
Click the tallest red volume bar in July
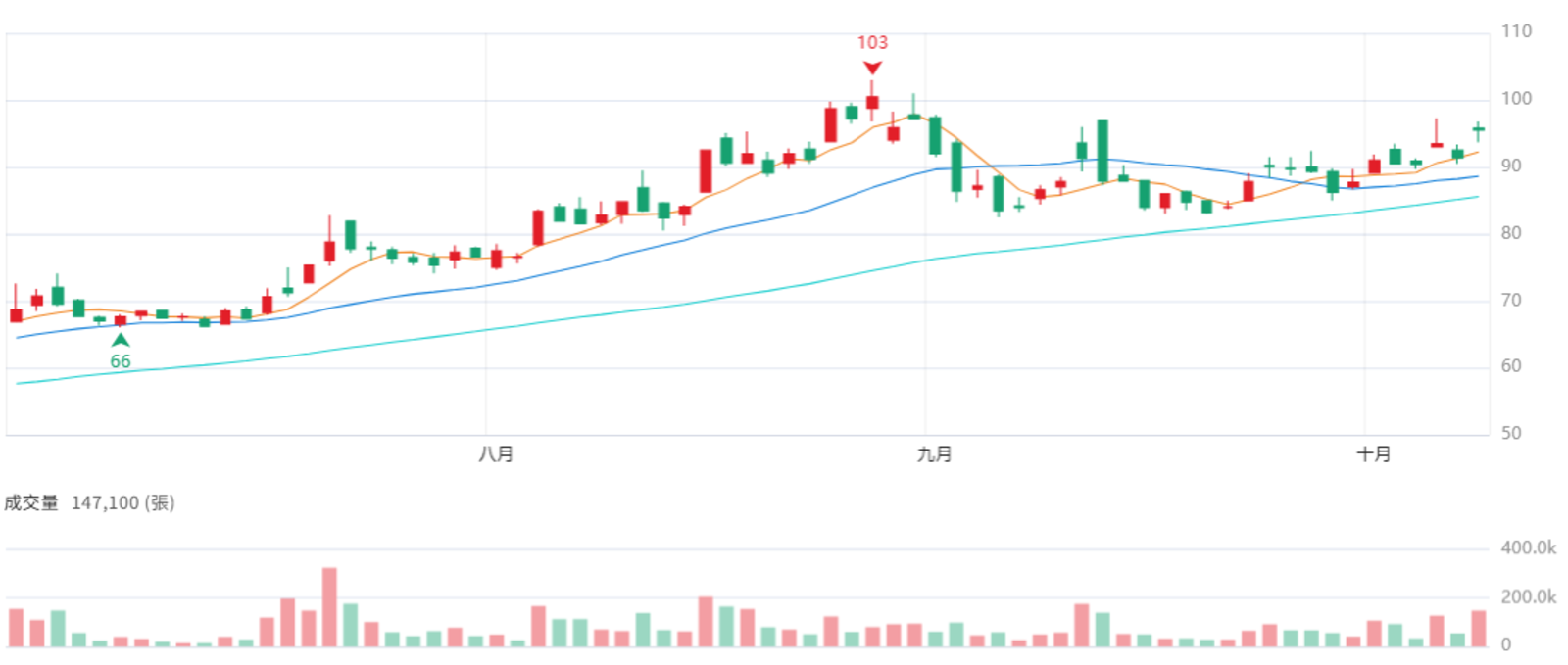329,607
